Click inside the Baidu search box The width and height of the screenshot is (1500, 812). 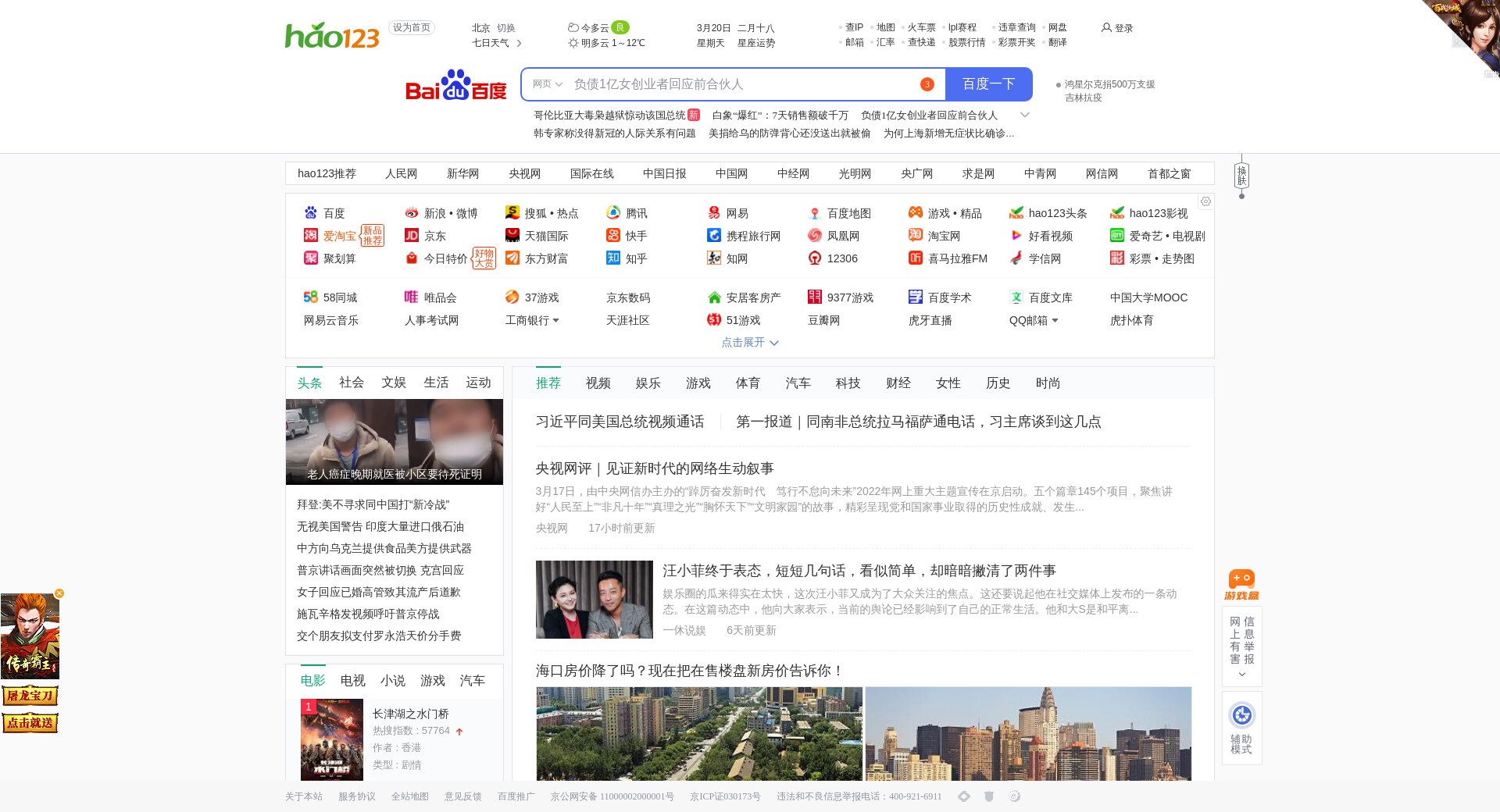click(742, 84)
